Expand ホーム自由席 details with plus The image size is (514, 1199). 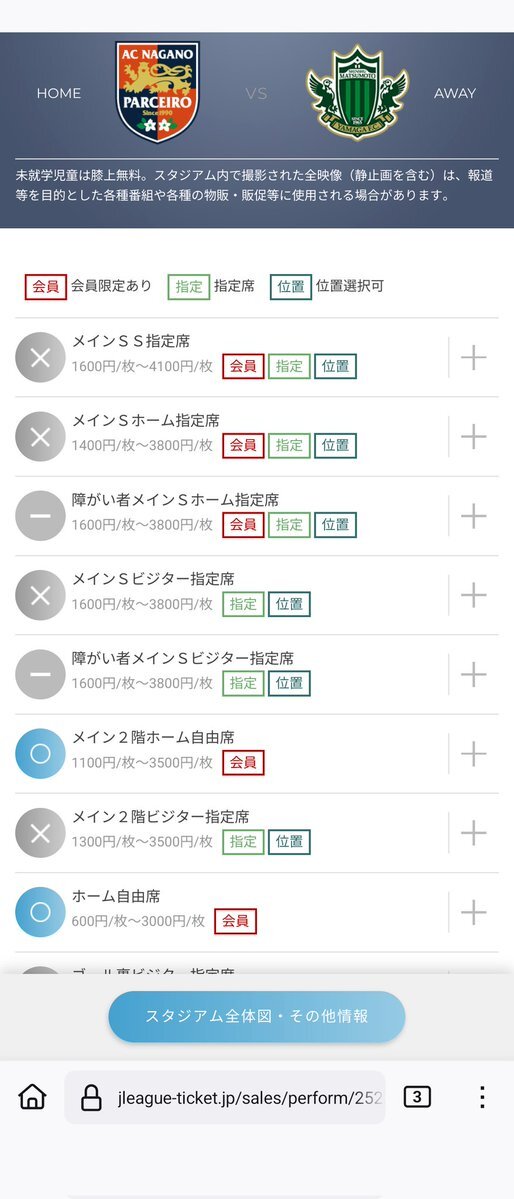(x=473, y=911)
